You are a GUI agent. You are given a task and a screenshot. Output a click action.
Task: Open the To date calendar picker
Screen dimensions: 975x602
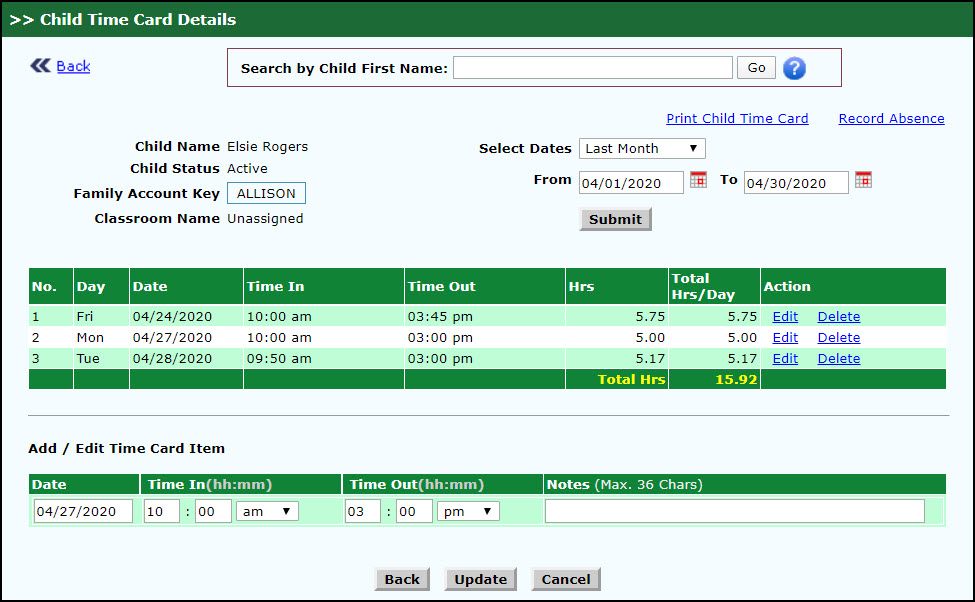[863, 180]
